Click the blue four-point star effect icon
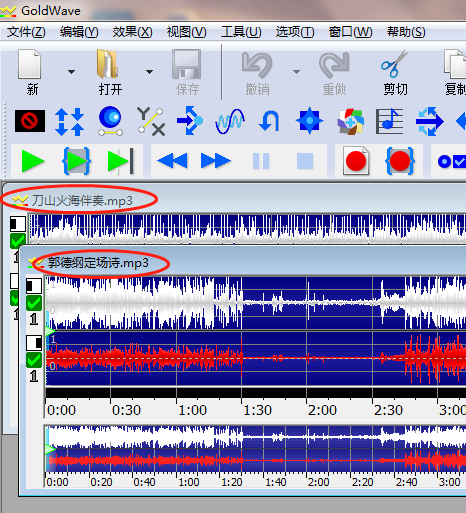 (309, 121)
